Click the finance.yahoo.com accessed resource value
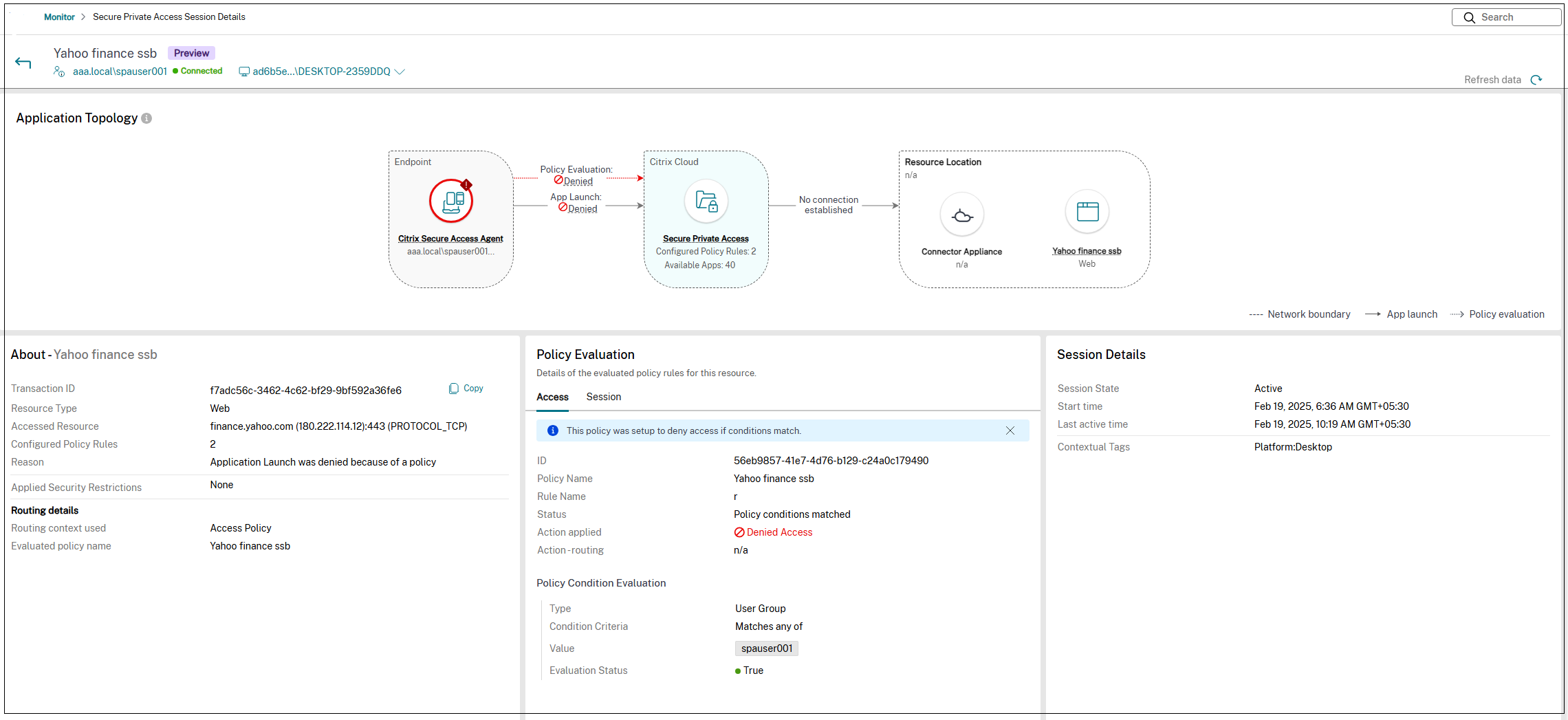This screenshot has width=1568, height=720. (x=338, y=426)
